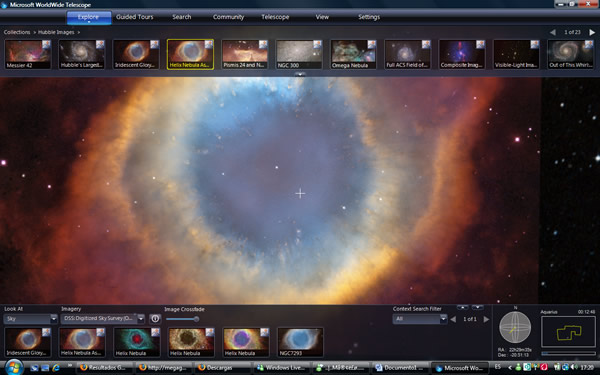
Task: Switch to the Resultados G... taskbar window
Action: [104, 368]
